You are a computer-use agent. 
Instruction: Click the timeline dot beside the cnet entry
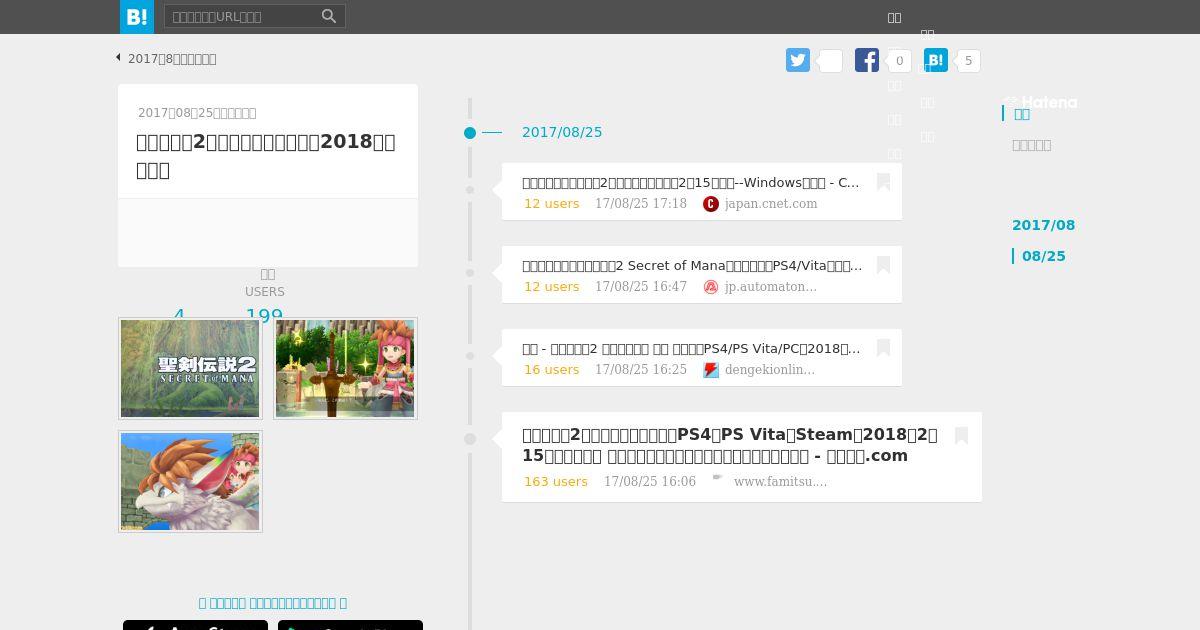pos(470,190)
